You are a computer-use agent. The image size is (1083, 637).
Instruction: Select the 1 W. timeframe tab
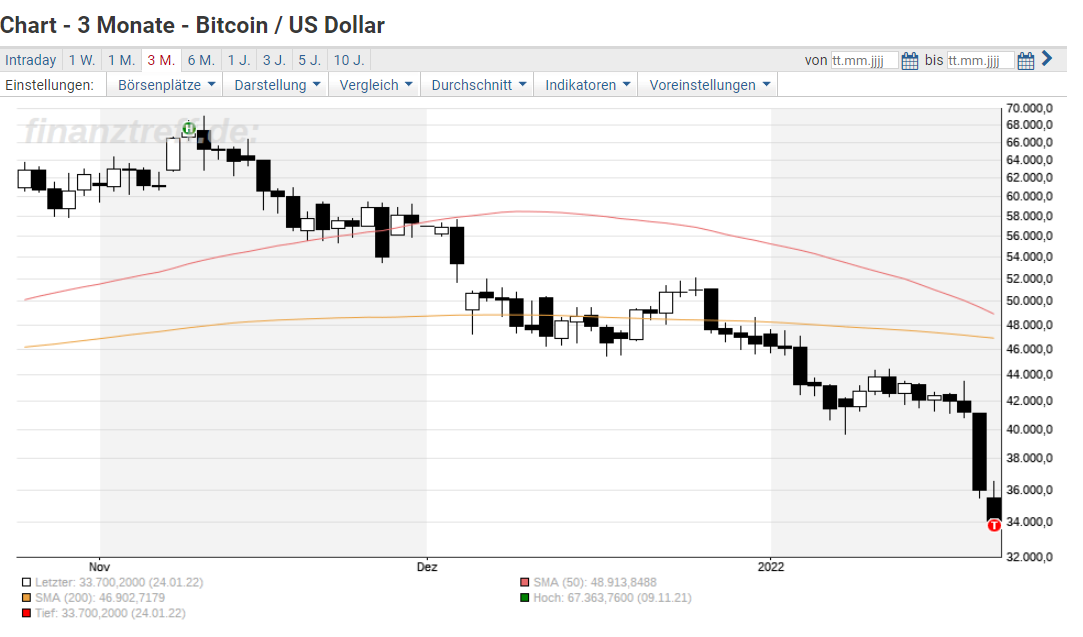point(82,60)
